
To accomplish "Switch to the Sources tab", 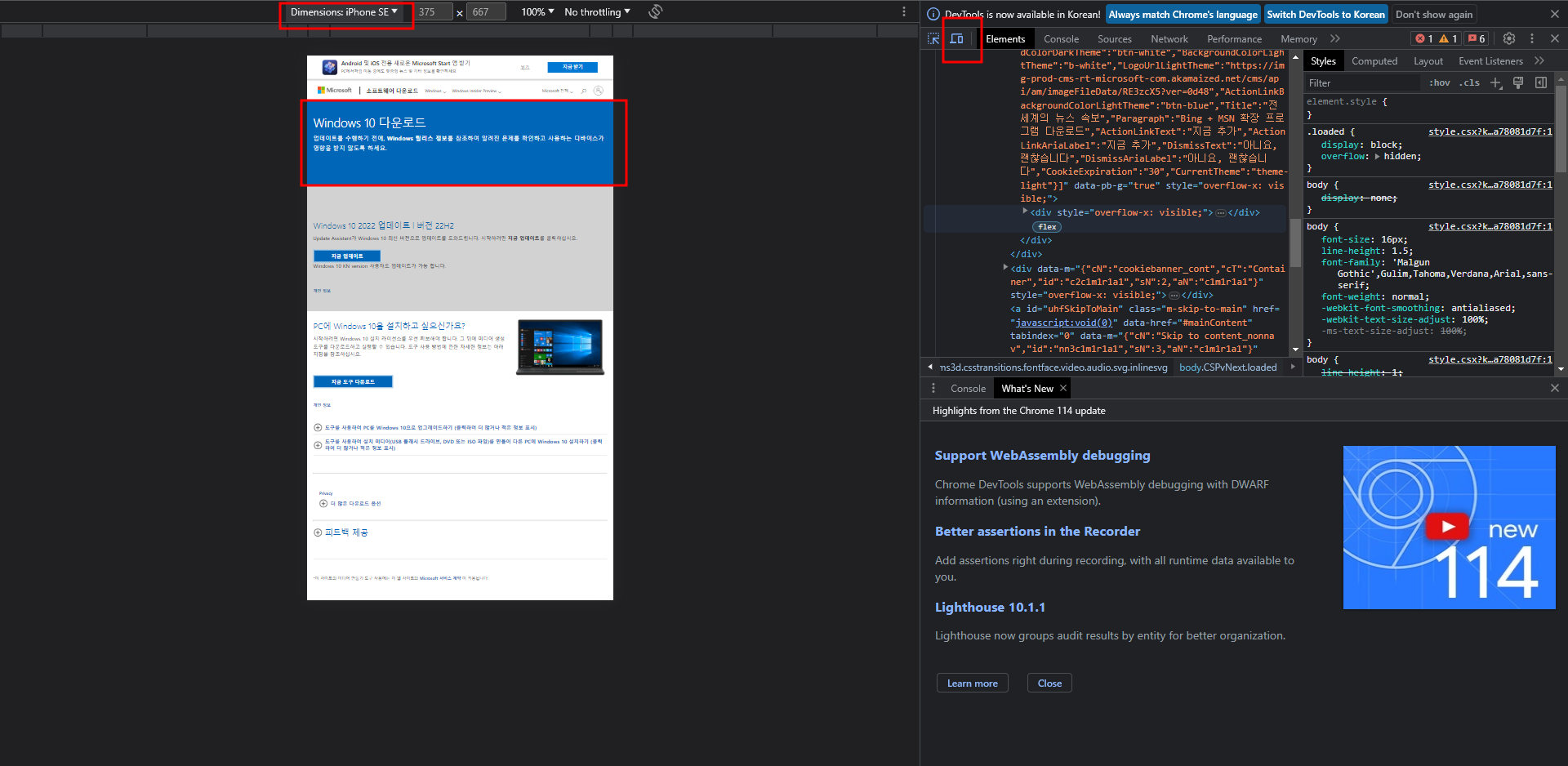I will click(1114, 38).
